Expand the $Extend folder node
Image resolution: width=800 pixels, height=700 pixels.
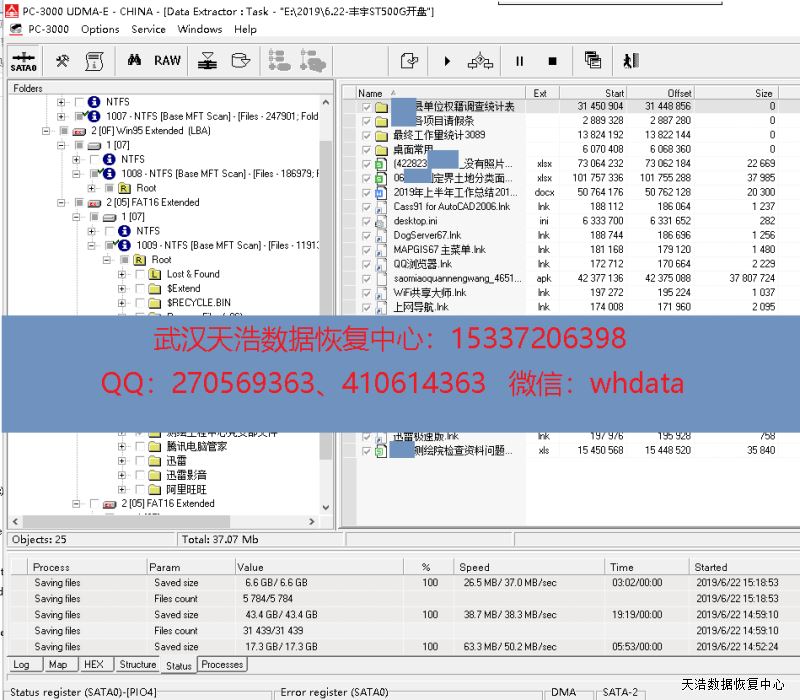coord(122,288)
